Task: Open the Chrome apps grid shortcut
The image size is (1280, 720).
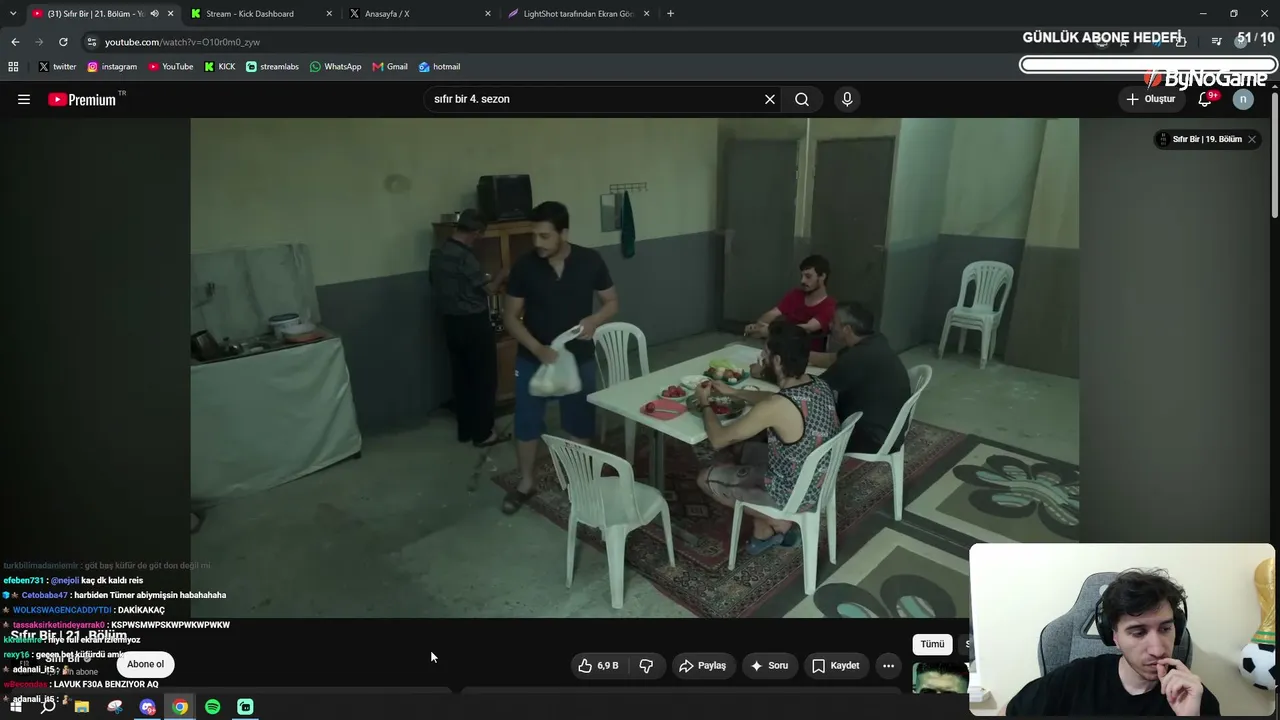Action: click(x=13, y=67)
